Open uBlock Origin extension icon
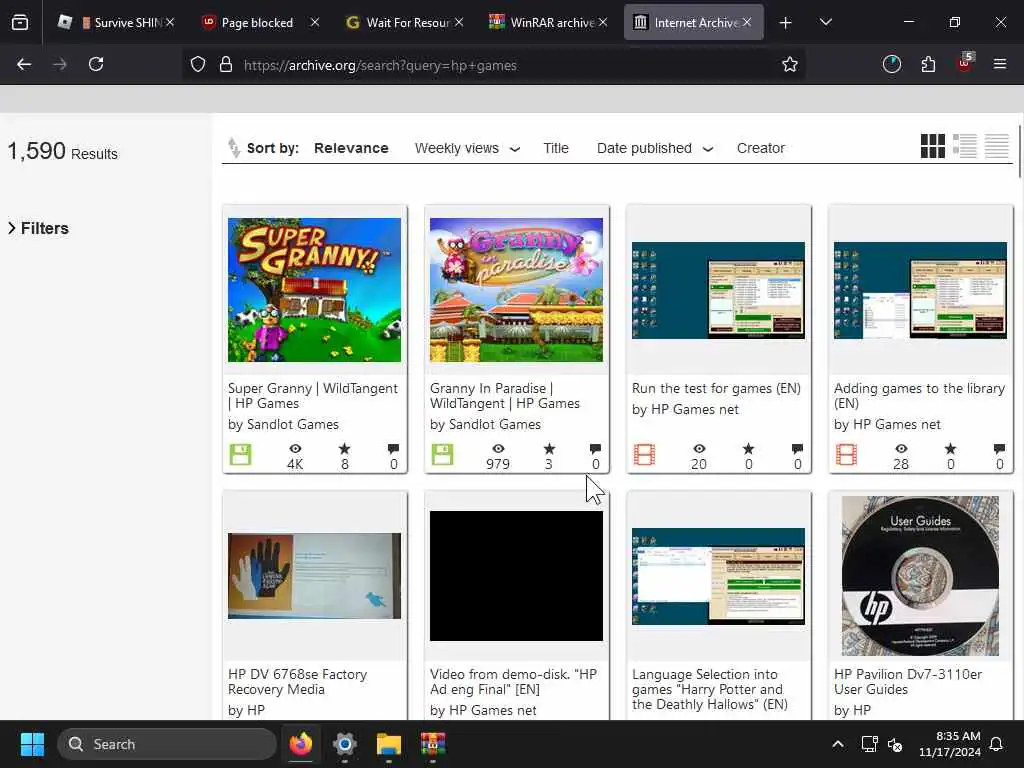The height and width of the screenshot is (768, 1024). pyautogui.click(x=965, y=63)
